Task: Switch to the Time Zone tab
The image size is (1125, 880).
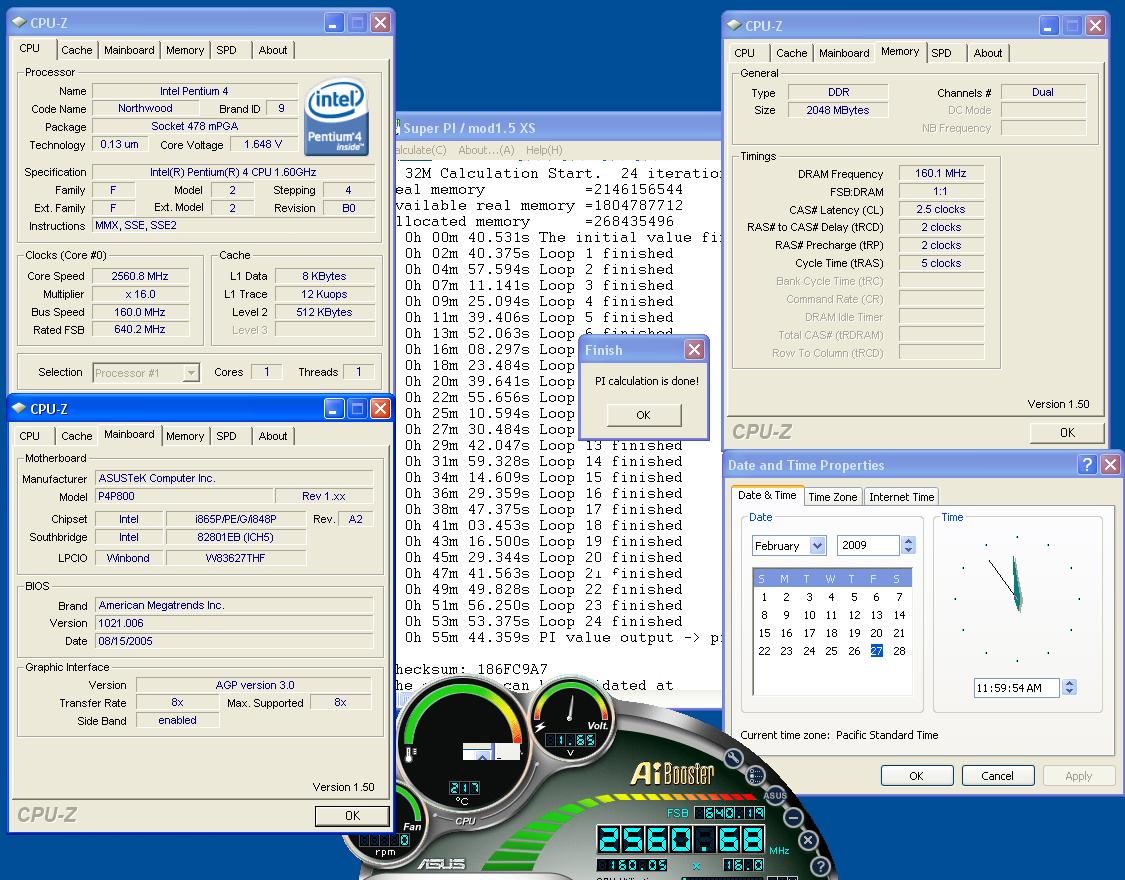Action: (832, 497)
